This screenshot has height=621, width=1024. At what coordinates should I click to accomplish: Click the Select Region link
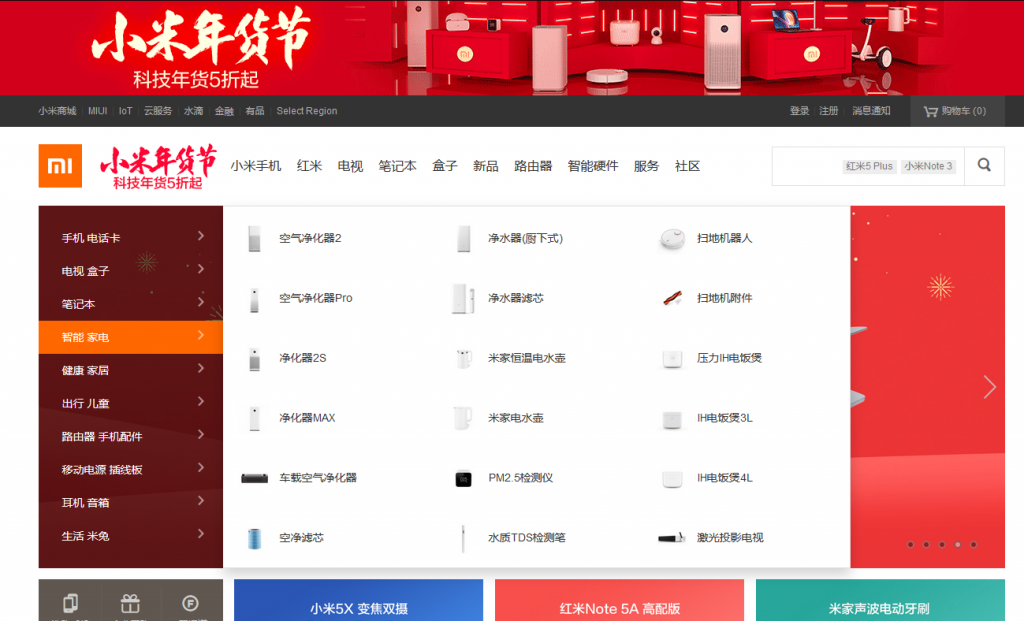tap(307, 111)
